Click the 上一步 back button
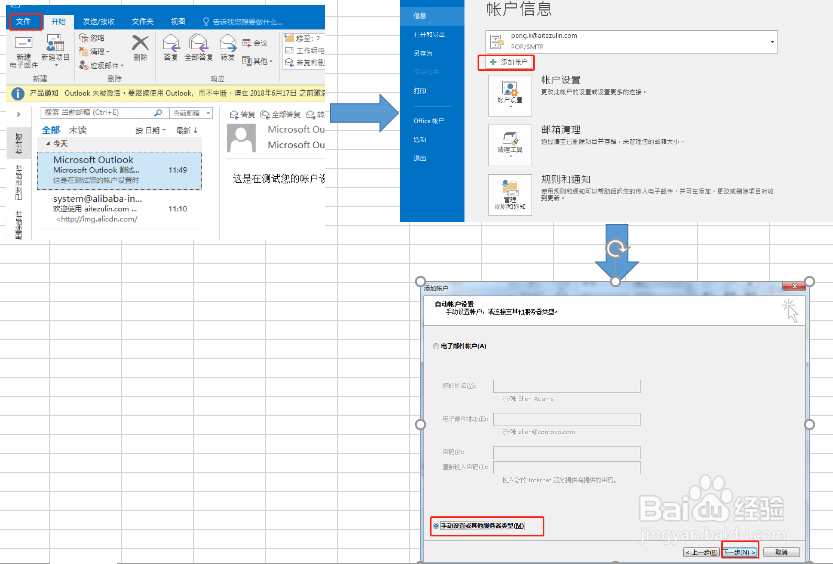 point(701,552)
